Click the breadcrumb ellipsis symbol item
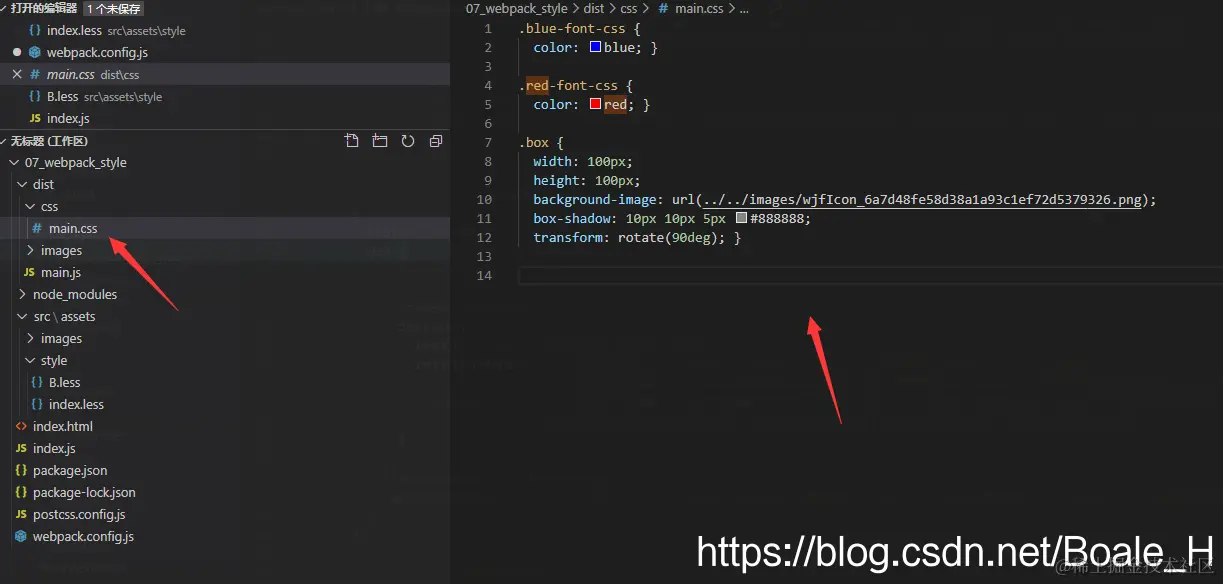 (x=743, y=8)
